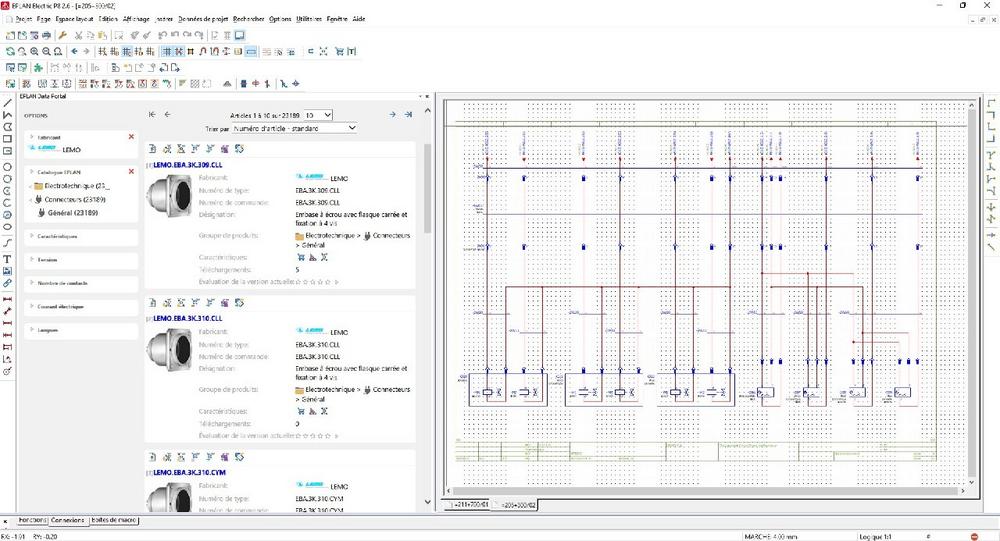Click the blue back arrow in the toolbar
Screen dimensions: 1000x541
75,51
